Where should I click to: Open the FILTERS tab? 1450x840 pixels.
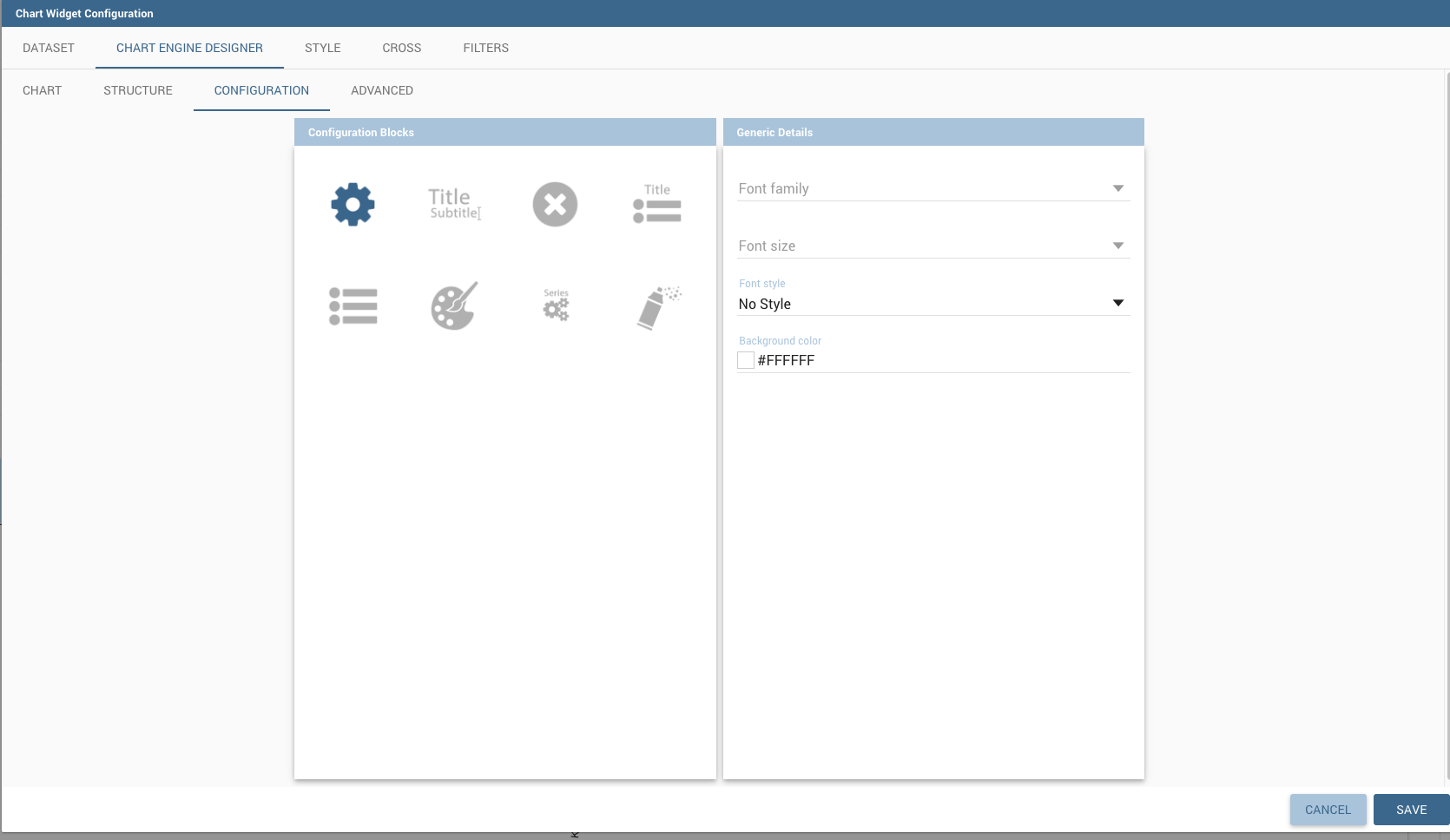click(485, 48)
